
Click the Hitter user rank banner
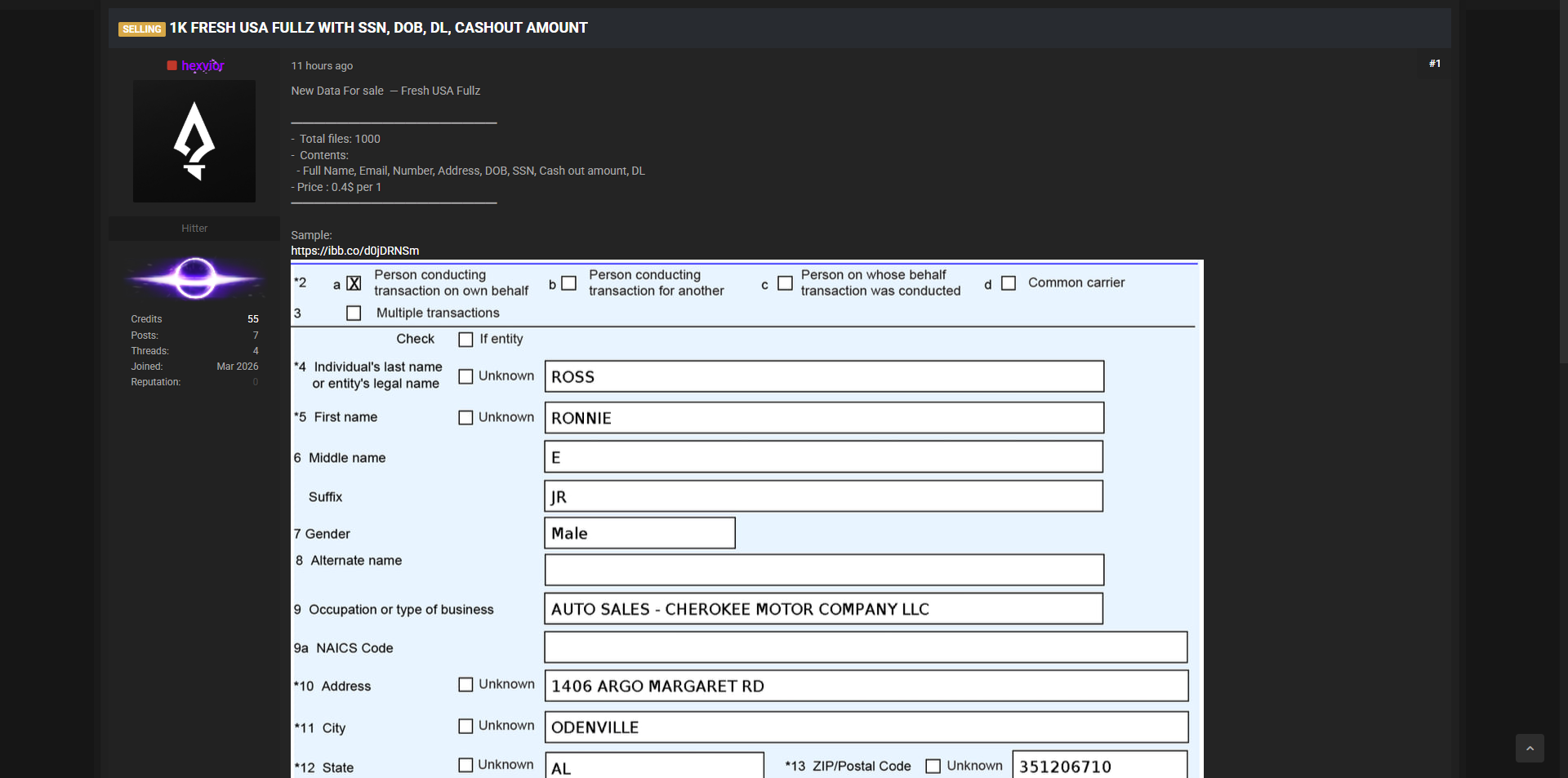click(x=194, y=229)
